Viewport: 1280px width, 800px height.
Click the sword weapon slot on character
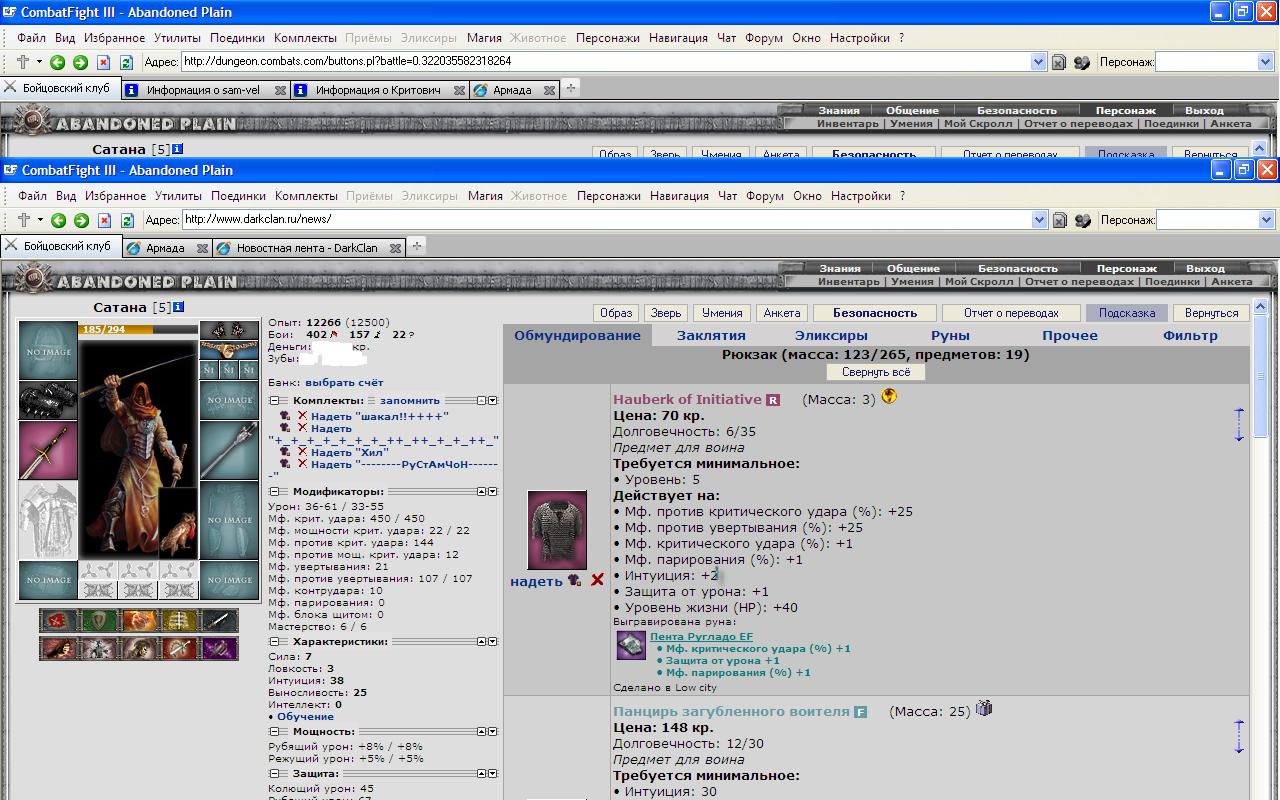pyautogui.click(x=48, y=450)
